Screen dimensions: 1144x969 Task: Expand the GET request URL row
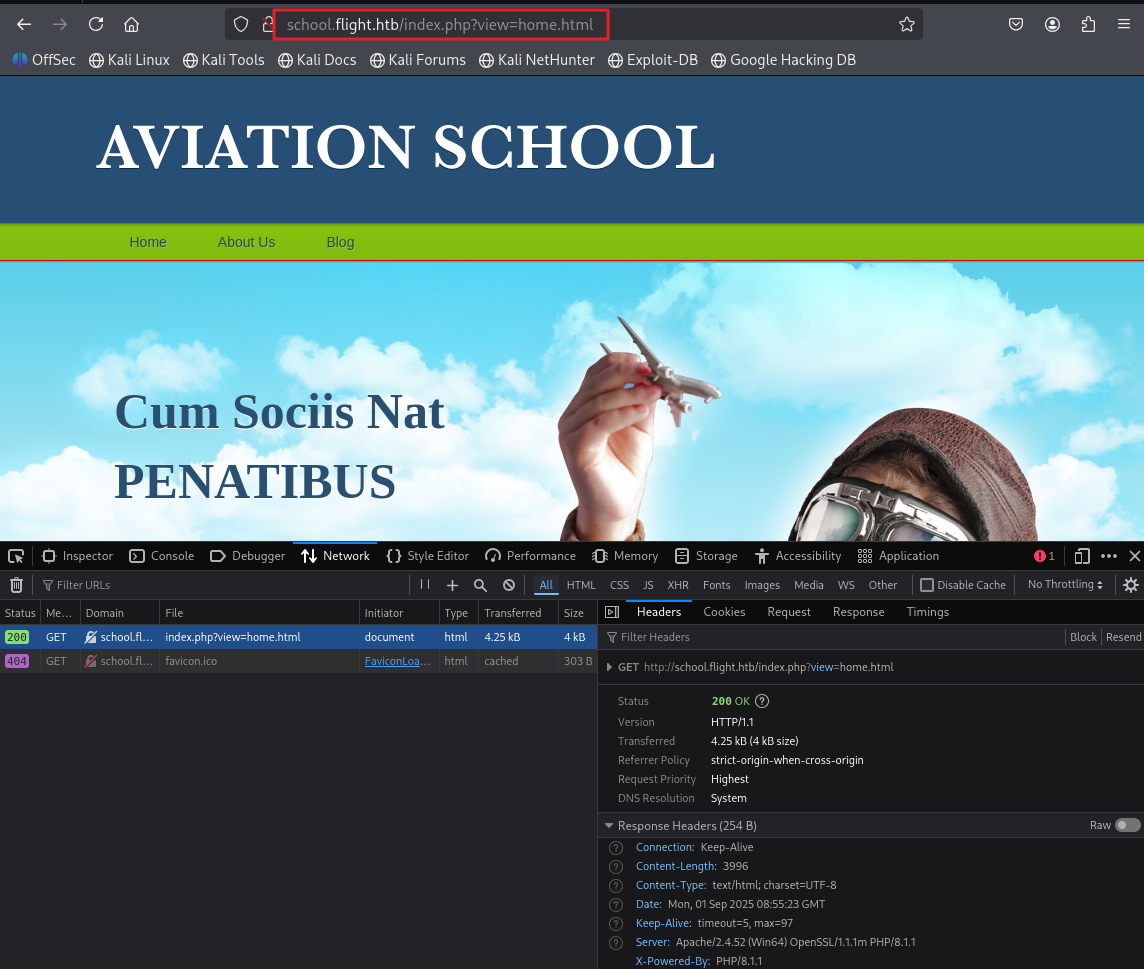click(610, 667)
